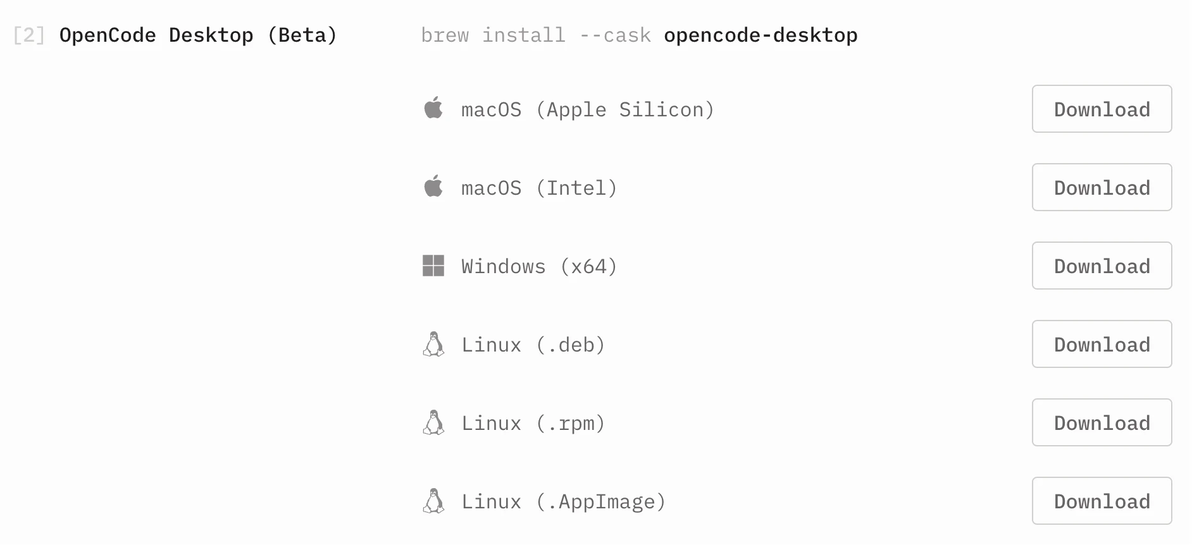This screenshot has height=545, width=1192.
Task: Click the penguin icon next to Linux (.deb)
Action: [x=433, y=344]
